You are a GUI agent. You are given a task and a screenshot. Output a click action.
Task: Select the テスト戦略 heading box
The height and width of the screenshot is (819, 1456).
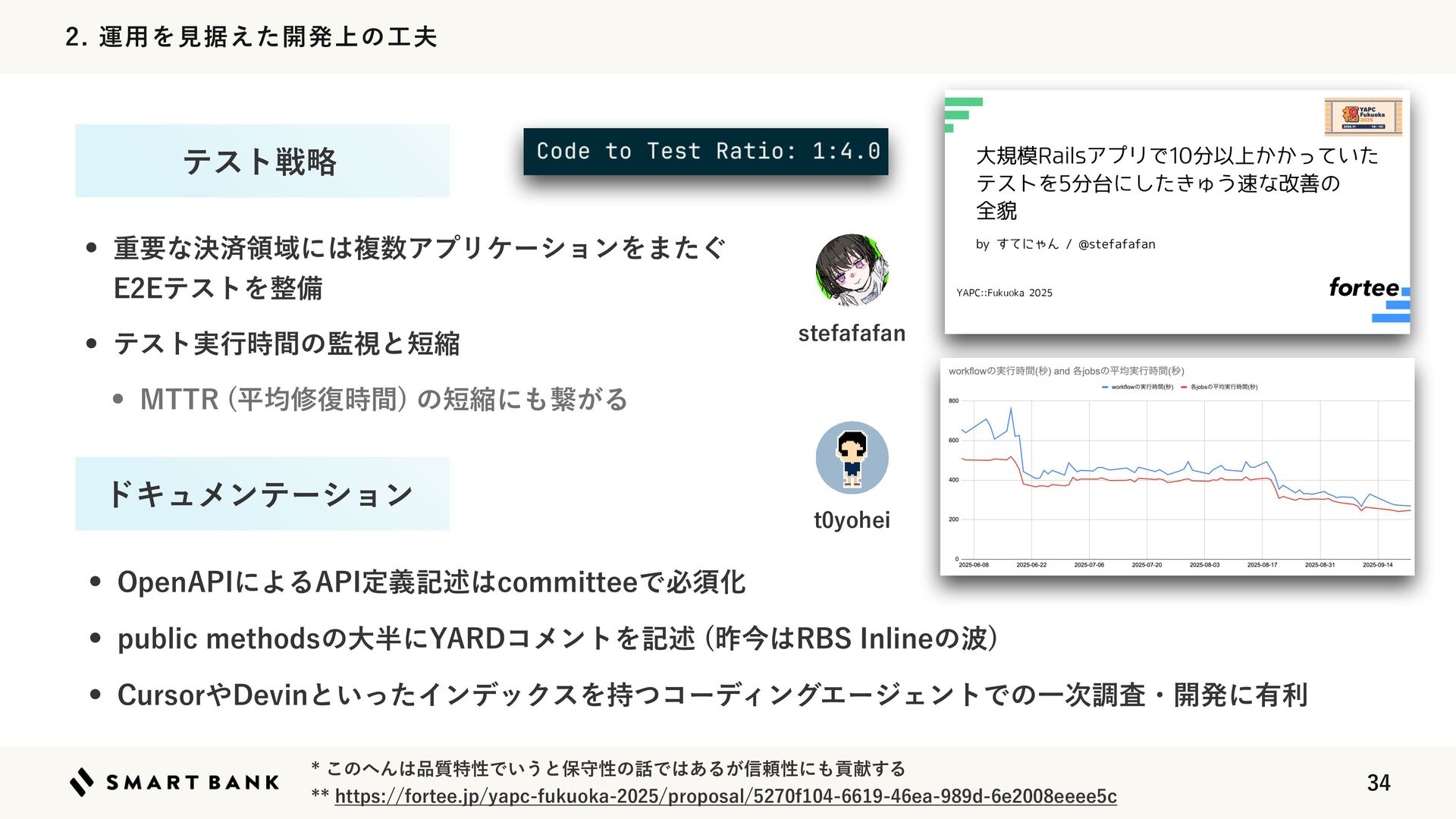[262, 161]
